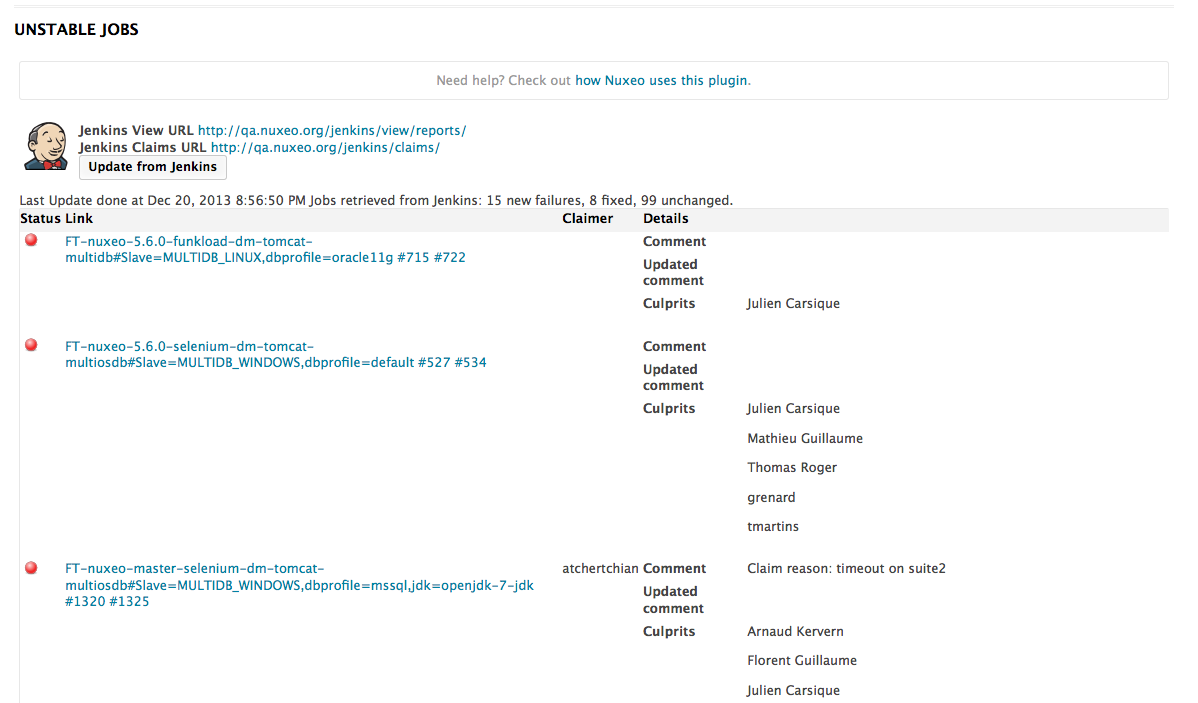Click 'Jenkins Claims URL' label text
1198x703 pixels.
tap(143, 147)
